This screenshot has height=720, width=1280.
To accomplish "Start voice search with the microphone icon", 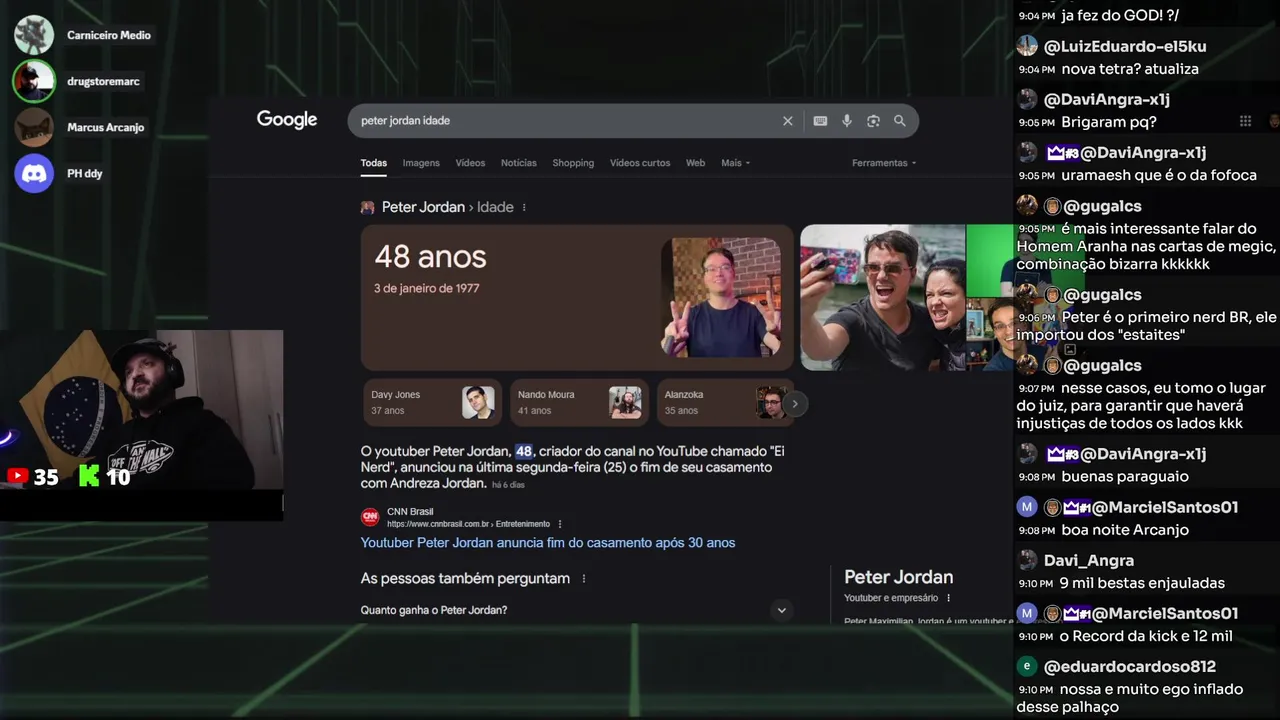I will (847, 121).
